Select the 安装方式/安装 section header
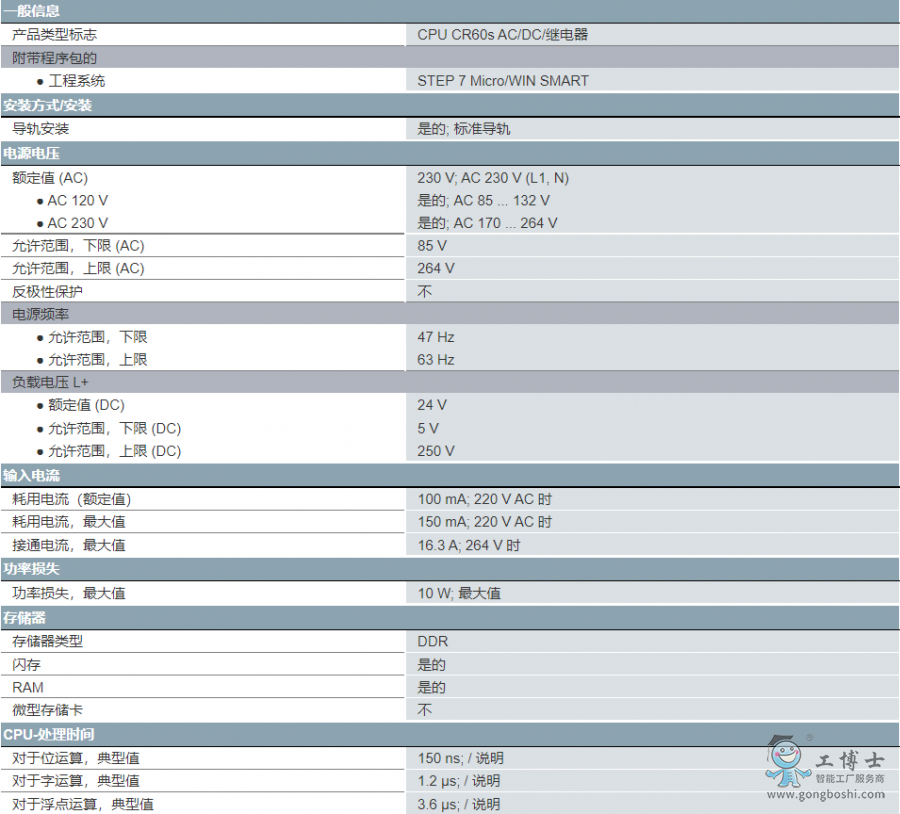 pos(48,105)
